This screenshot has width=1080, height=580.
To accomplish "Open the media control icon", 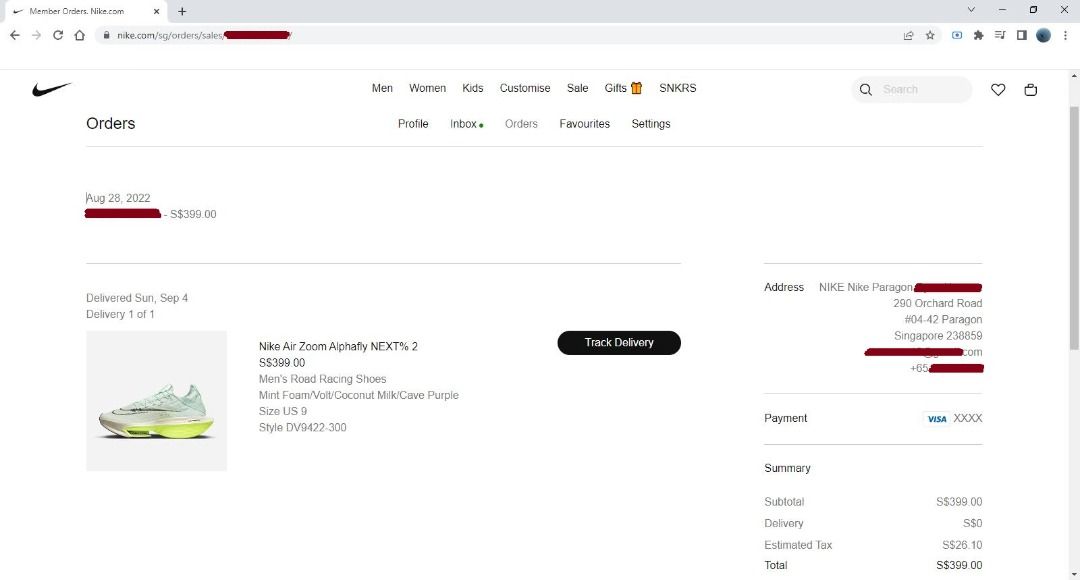I will click(1000, 35).
